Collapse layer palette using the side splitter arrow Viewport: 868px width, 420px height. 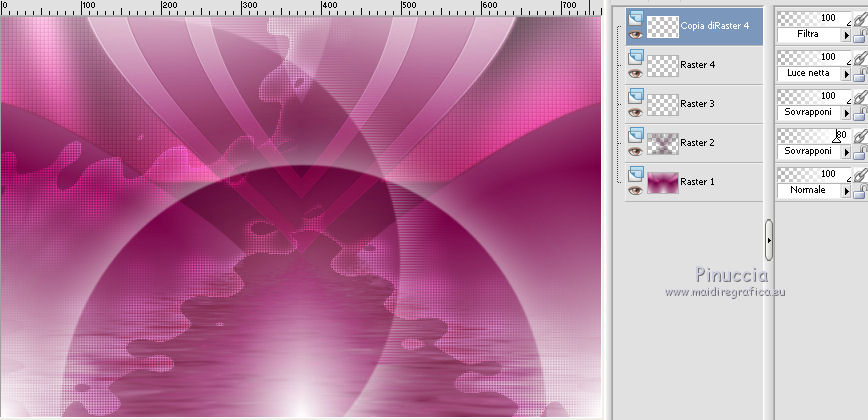[x=769, y=240]
